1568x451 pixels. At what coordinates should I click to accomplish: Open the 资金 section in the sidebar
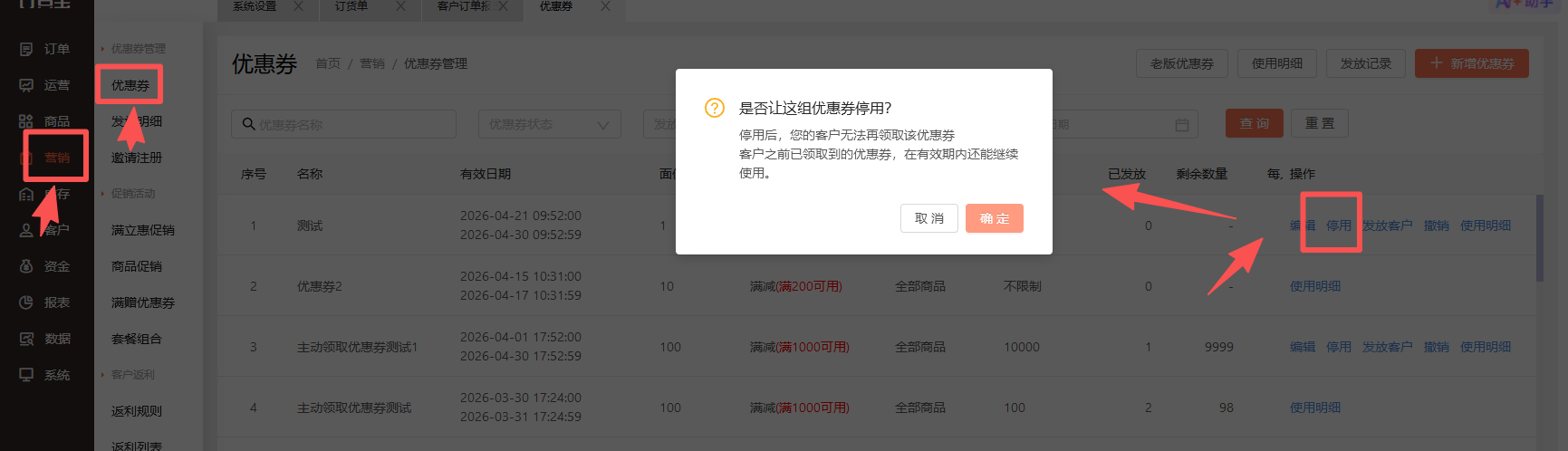tap(45, 266)
